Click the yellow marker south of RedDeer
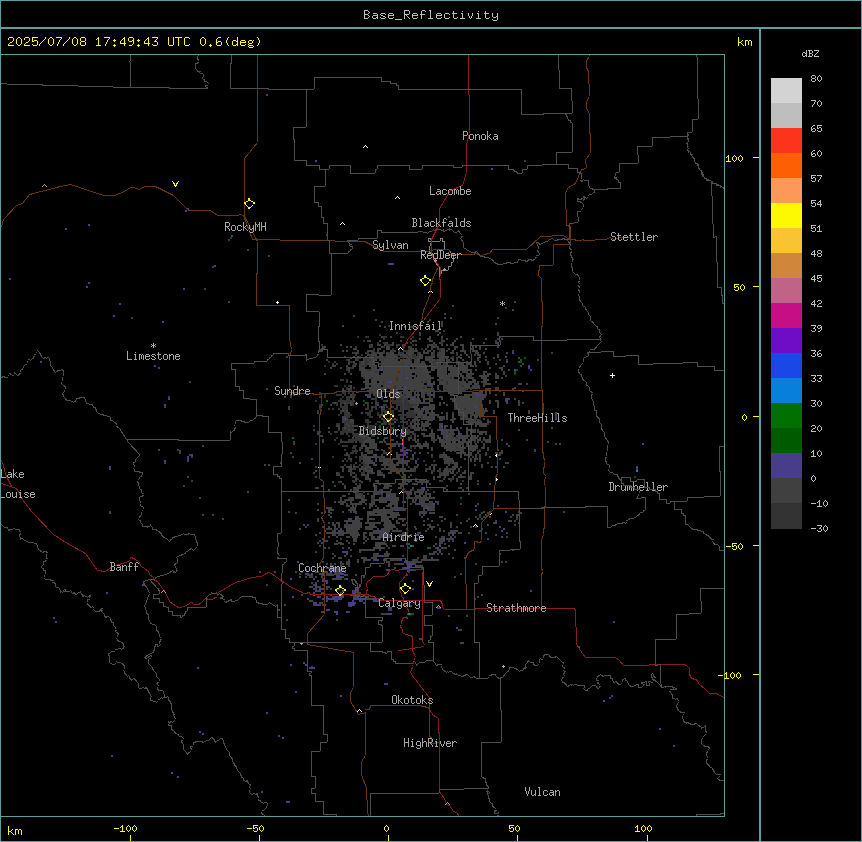 (x=425, y=281)
